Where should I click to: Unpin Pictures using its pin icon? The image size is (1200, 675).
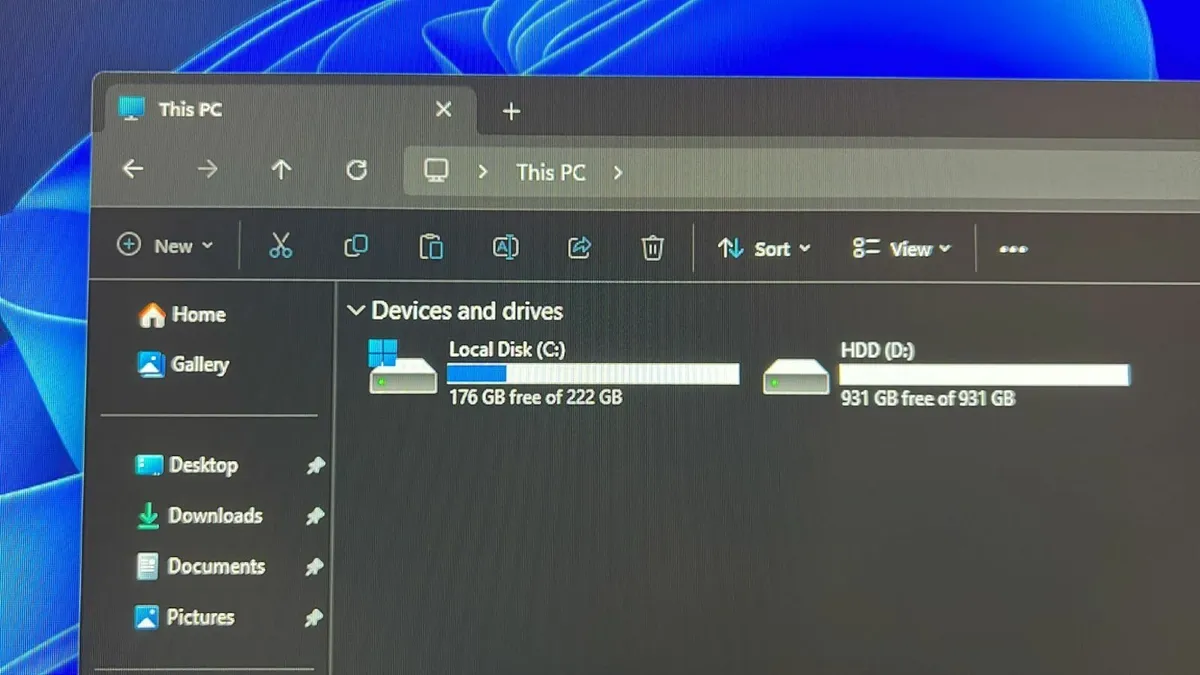pyautogui.click(x=315, y=617)
